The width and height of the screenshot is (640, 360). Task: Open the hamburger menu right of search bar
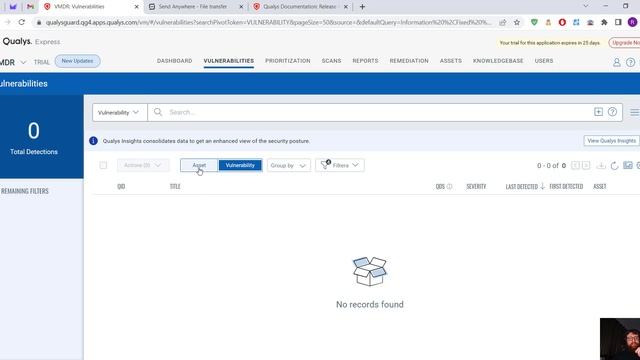pyautogui.click(x=634, y=112)
